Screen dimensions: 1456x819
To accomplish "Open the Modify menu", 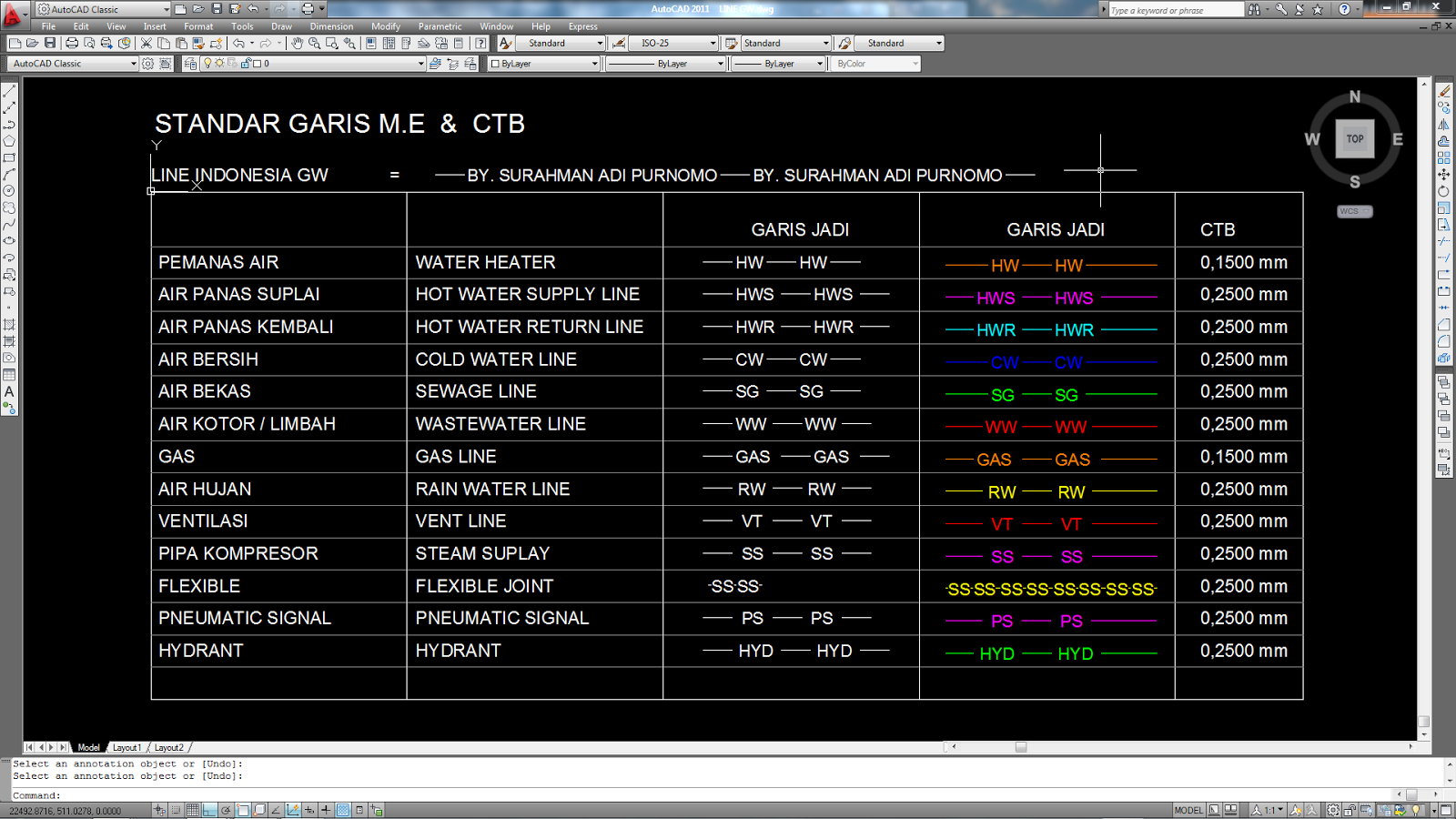I will pyautogui.click(x=386, y=26).
